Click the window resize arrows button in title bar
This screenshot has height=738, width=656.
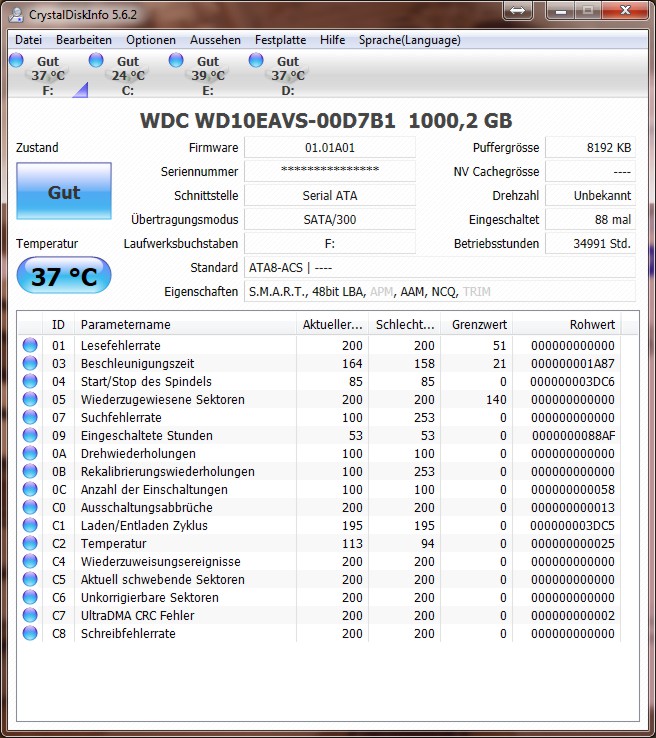click(517, 10)
